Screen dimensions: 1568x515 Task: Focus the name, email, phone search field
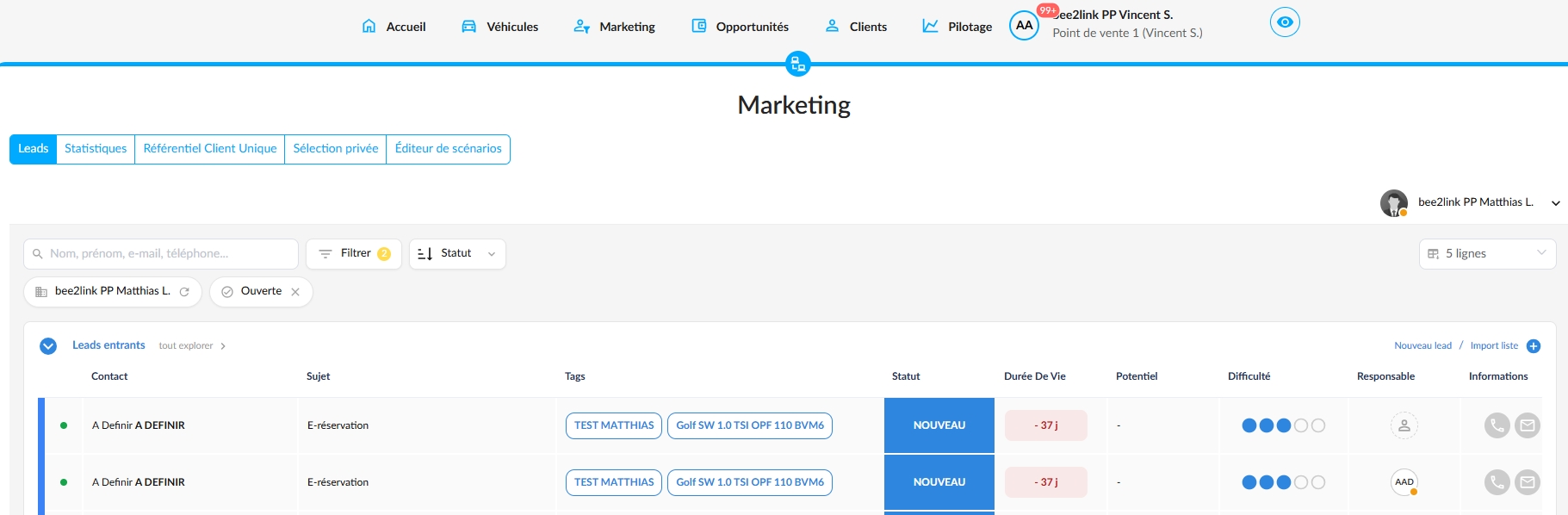coord(161,254)
